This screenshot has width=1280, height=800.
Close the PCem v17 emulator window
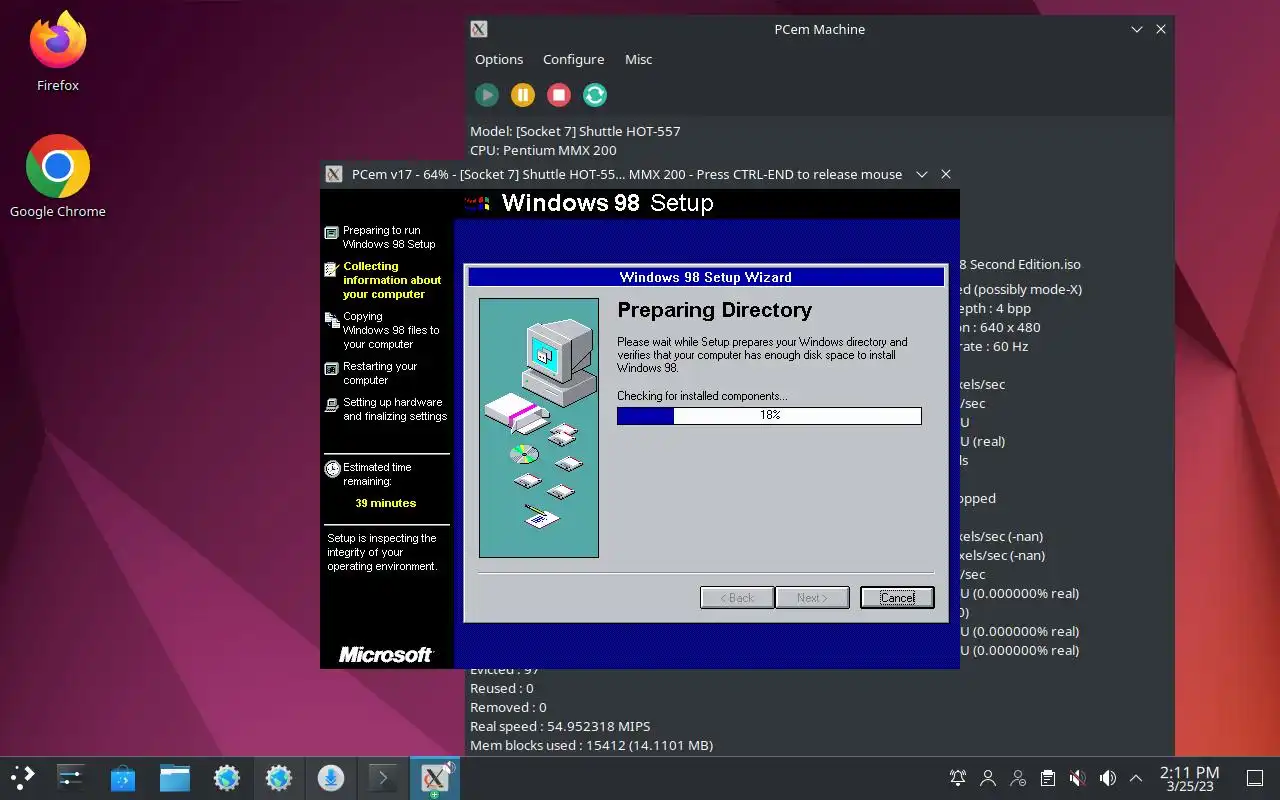tap(946, 174)
